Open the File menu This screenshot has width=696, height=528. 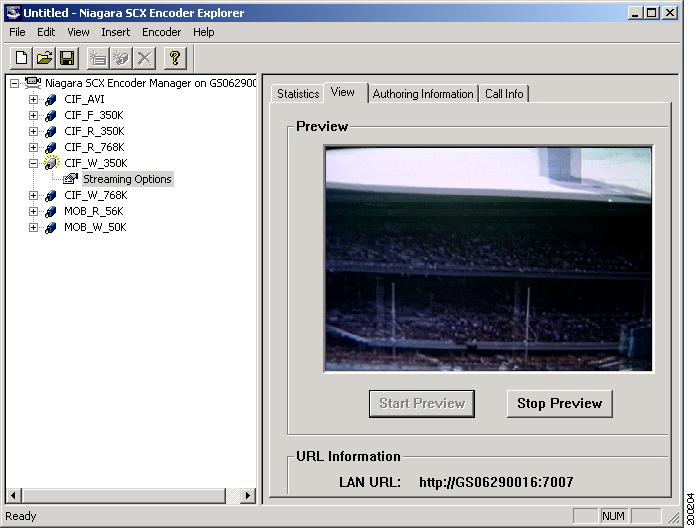(17, 32)
